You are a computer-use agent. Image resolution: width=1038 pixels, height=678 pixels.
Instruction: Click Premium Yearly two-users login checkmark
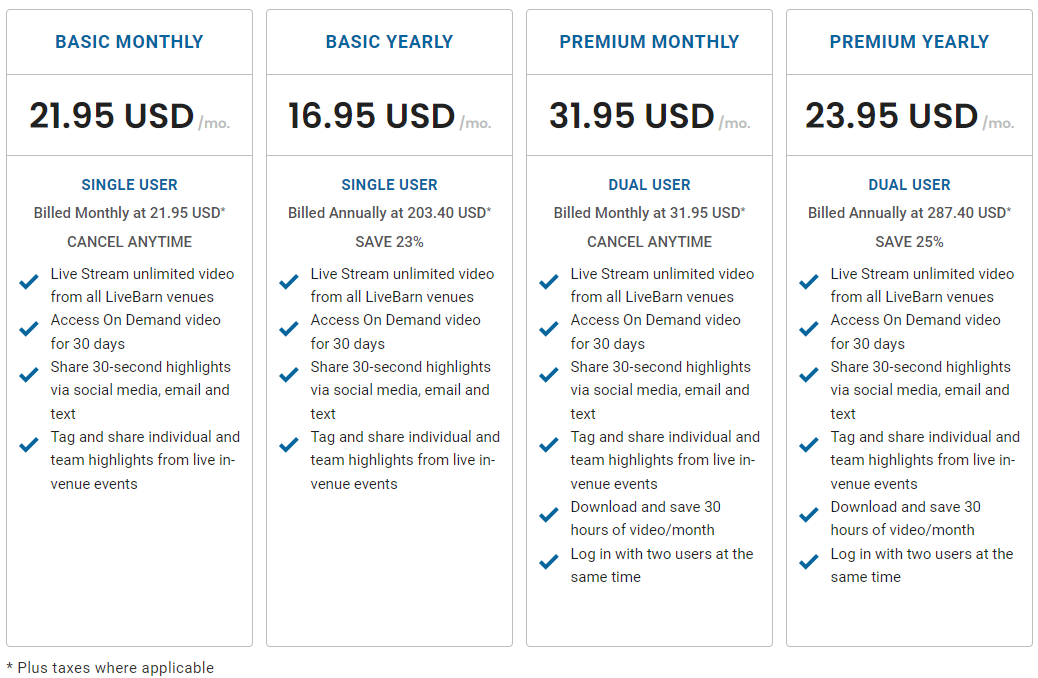tap(809, 562)
